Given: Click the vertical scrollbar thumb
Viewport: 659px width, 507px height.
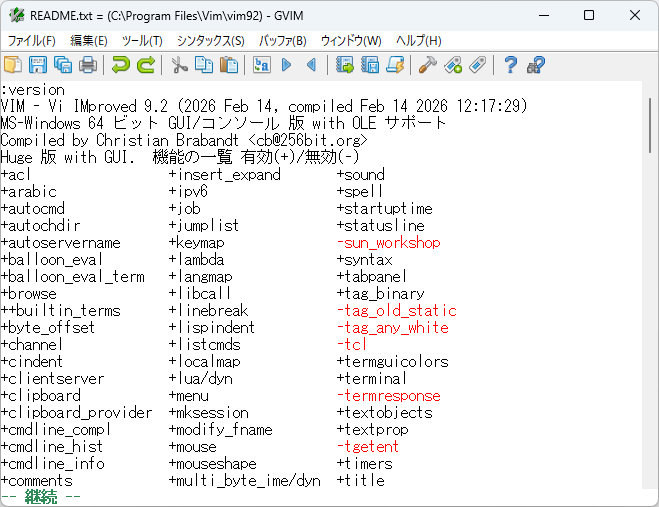Looking at the screenshot, I should click(650, 126).
